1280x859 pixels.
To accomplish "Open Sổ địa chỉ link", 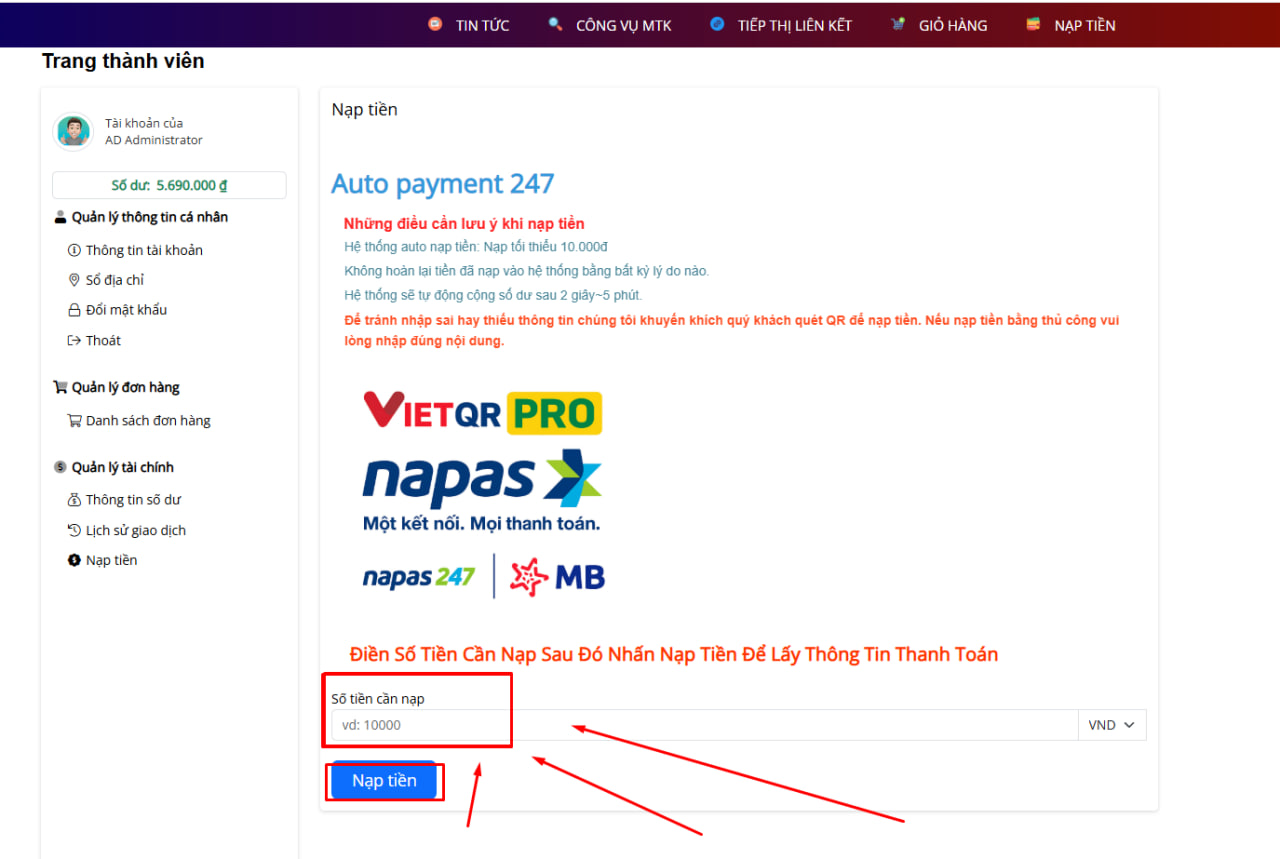I will (115, 280).
